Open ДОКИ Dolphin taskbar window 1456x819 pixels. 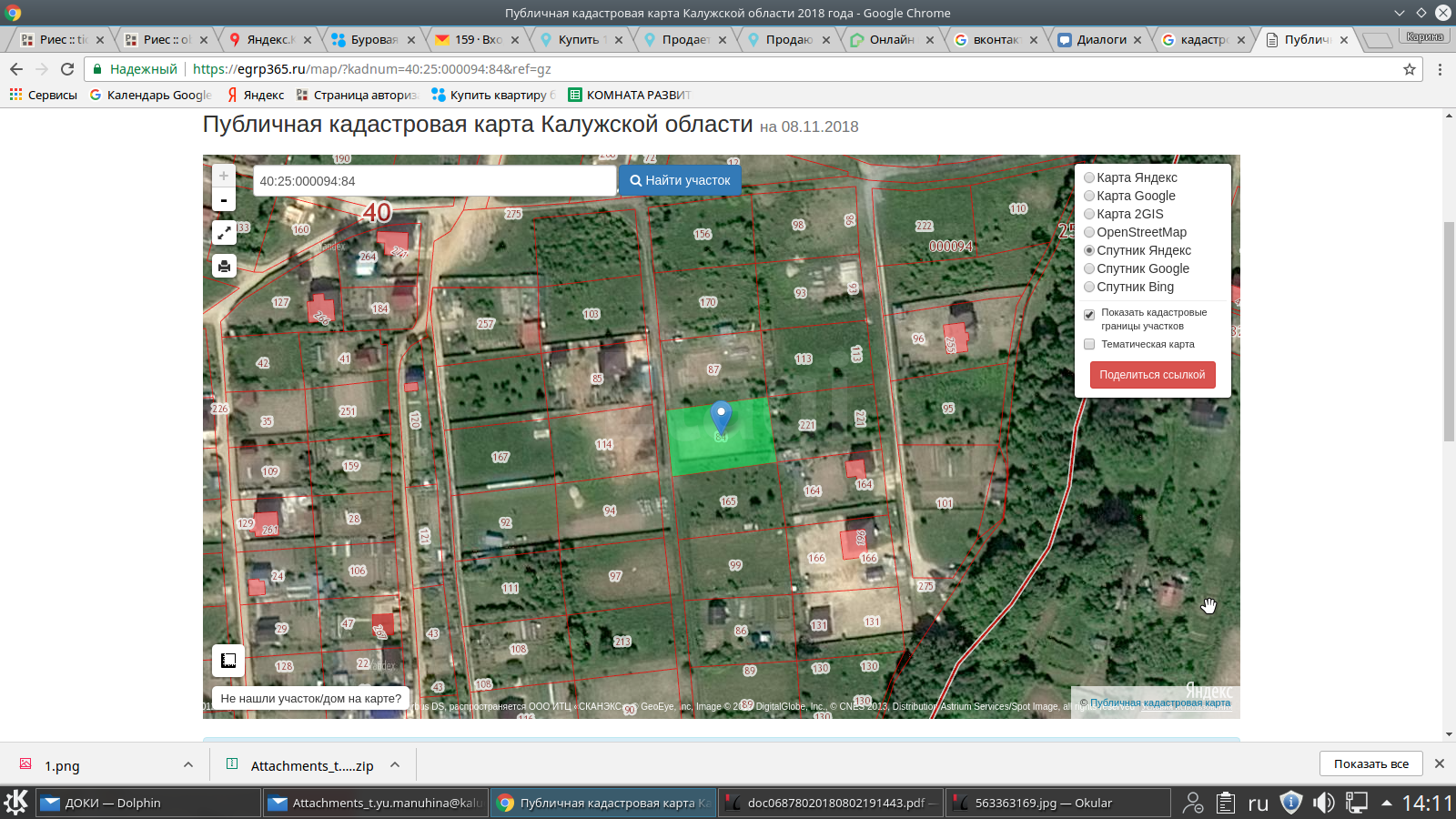point(149,803)
